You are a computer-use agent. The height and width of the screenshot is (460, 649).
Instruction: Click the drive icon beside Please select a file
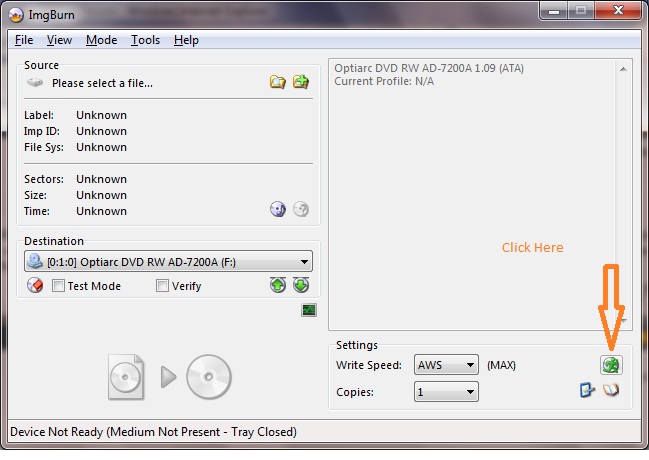[35, 82]
